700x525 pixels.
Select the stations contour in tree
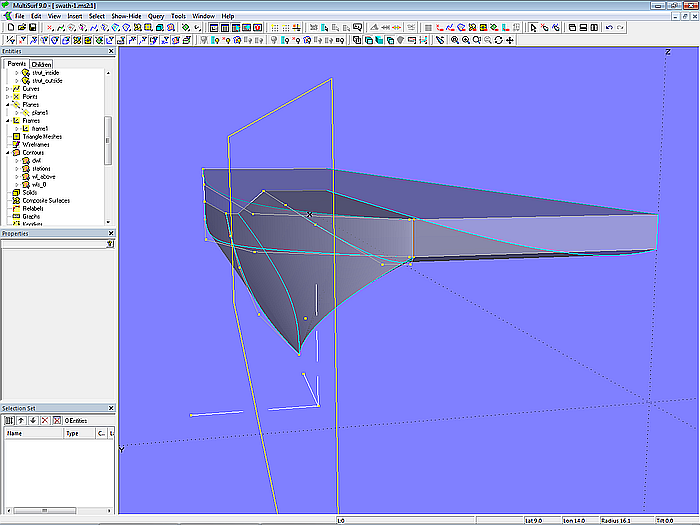pyautogui.click(x=41, y=168)
